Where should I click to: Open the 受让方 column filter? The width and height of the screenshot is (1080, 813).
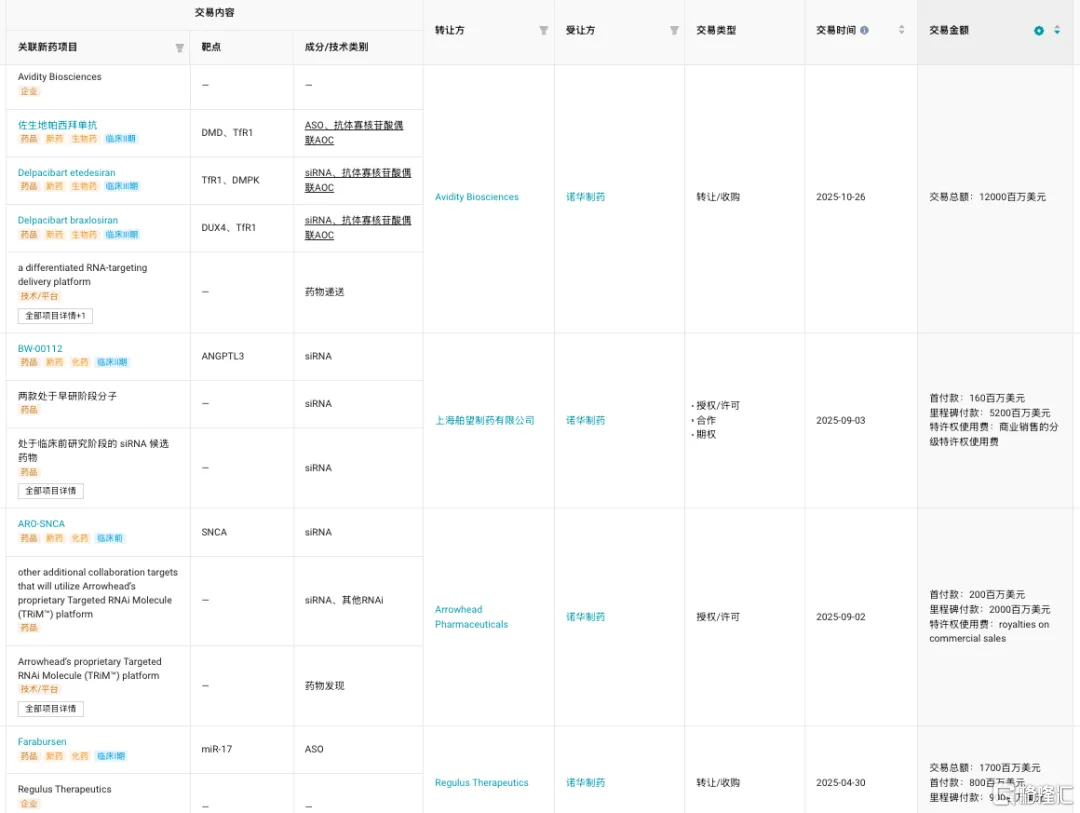click(x=674, y=30)
